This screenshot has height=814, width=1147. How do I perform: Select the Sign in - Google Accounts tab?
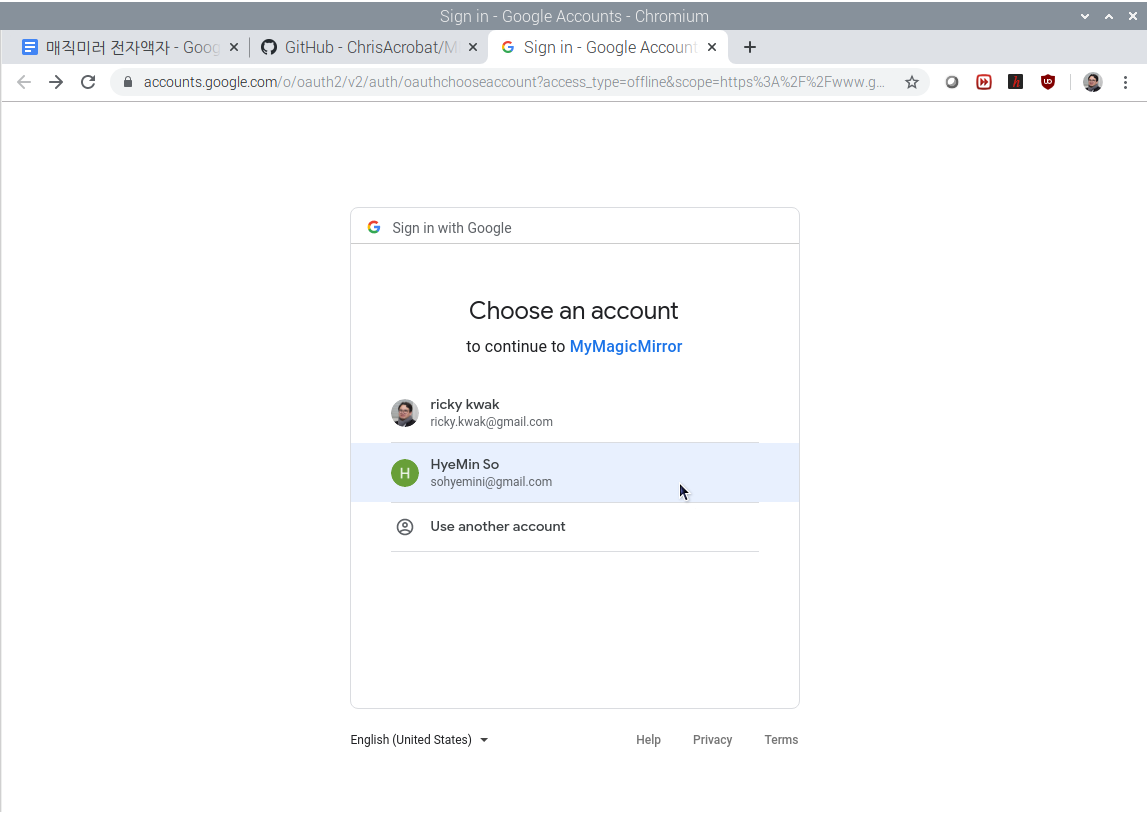pyautogui.click(x=607, y=48)
